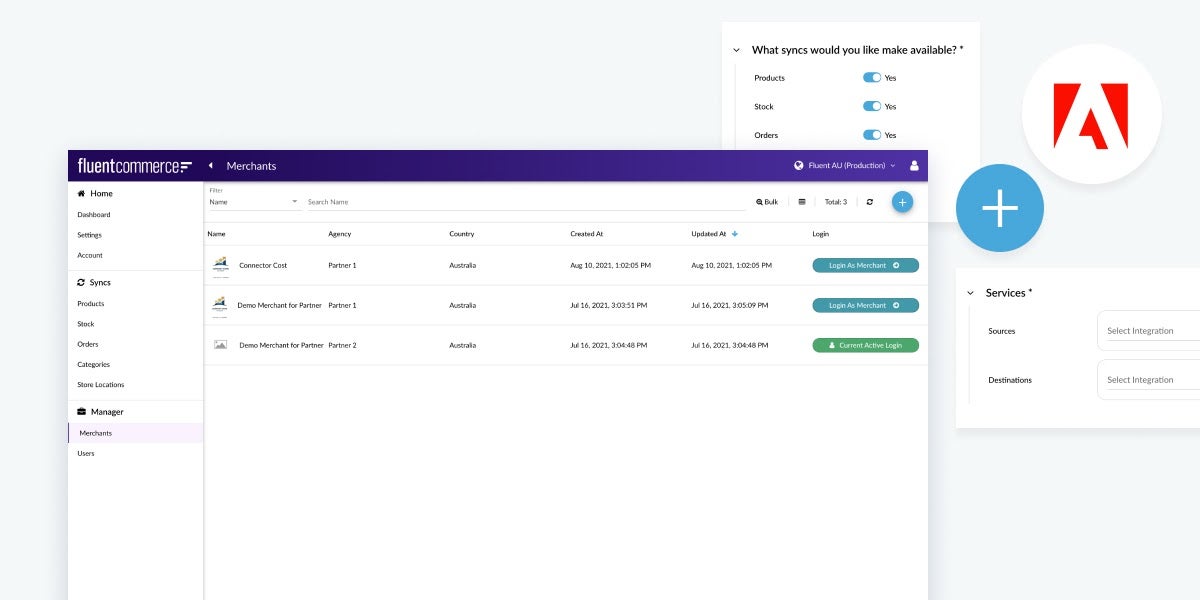Disable the Stock sync switch
The height and width of the screenshot is (600, 1200).
pos(872,107)
